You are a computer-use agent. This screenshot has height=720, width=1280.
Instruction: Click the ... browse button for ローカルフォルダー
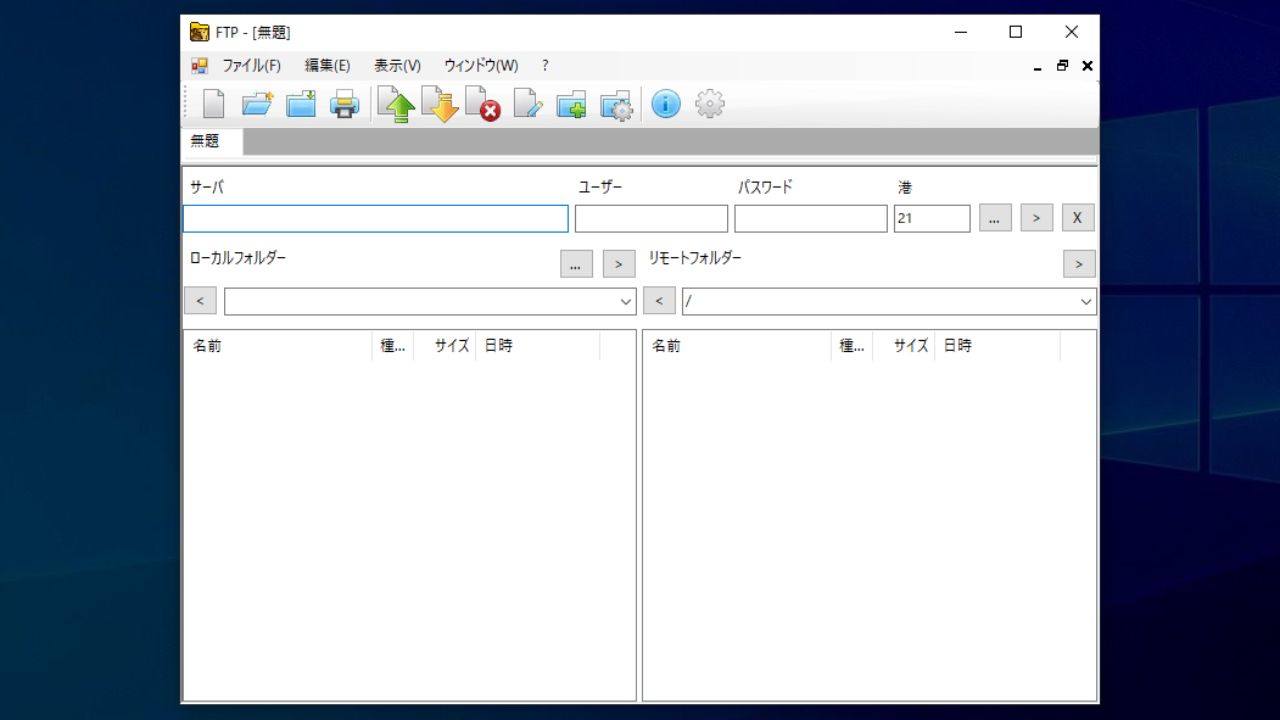pyautogui.click(x=576, y=264)
